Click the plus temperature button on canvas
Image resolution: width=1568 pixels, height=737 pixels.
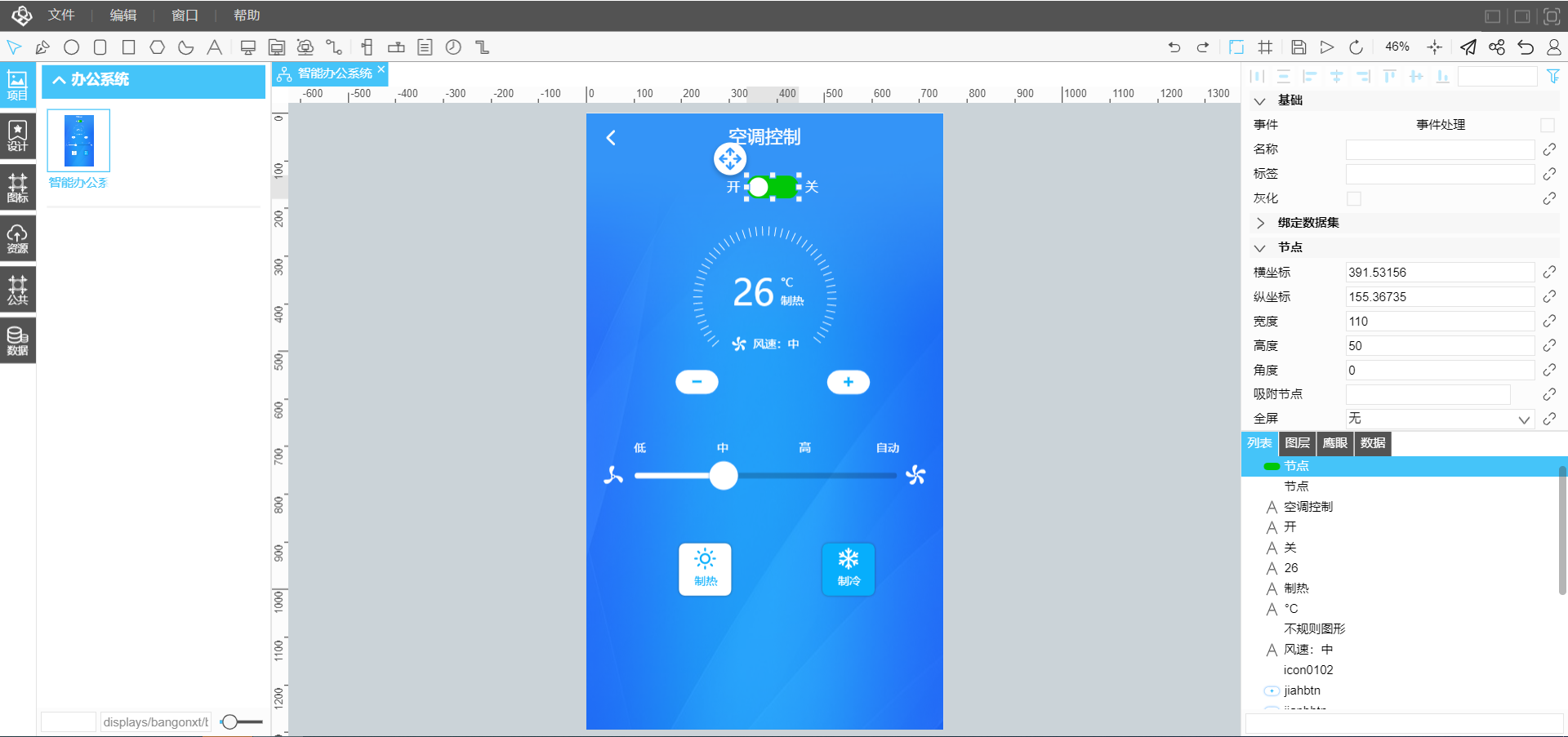tap(849, 382)
